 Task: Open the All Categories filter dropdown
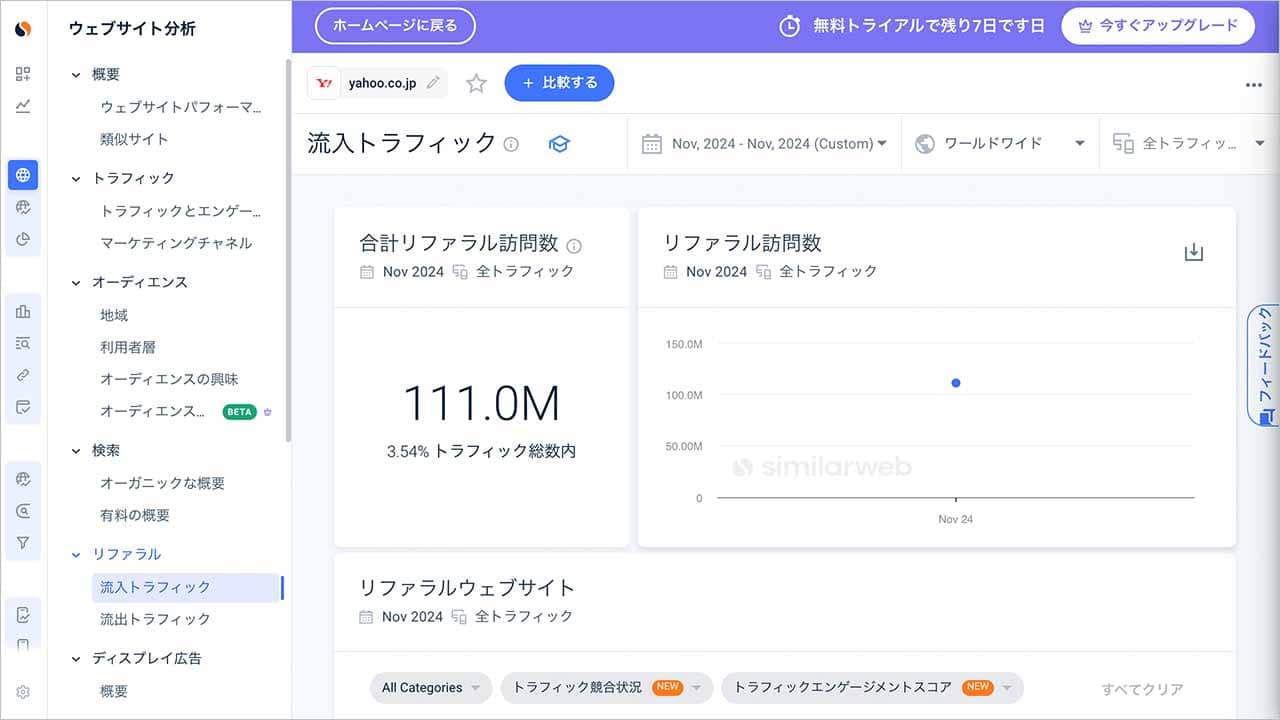click(x=431, y=688)
